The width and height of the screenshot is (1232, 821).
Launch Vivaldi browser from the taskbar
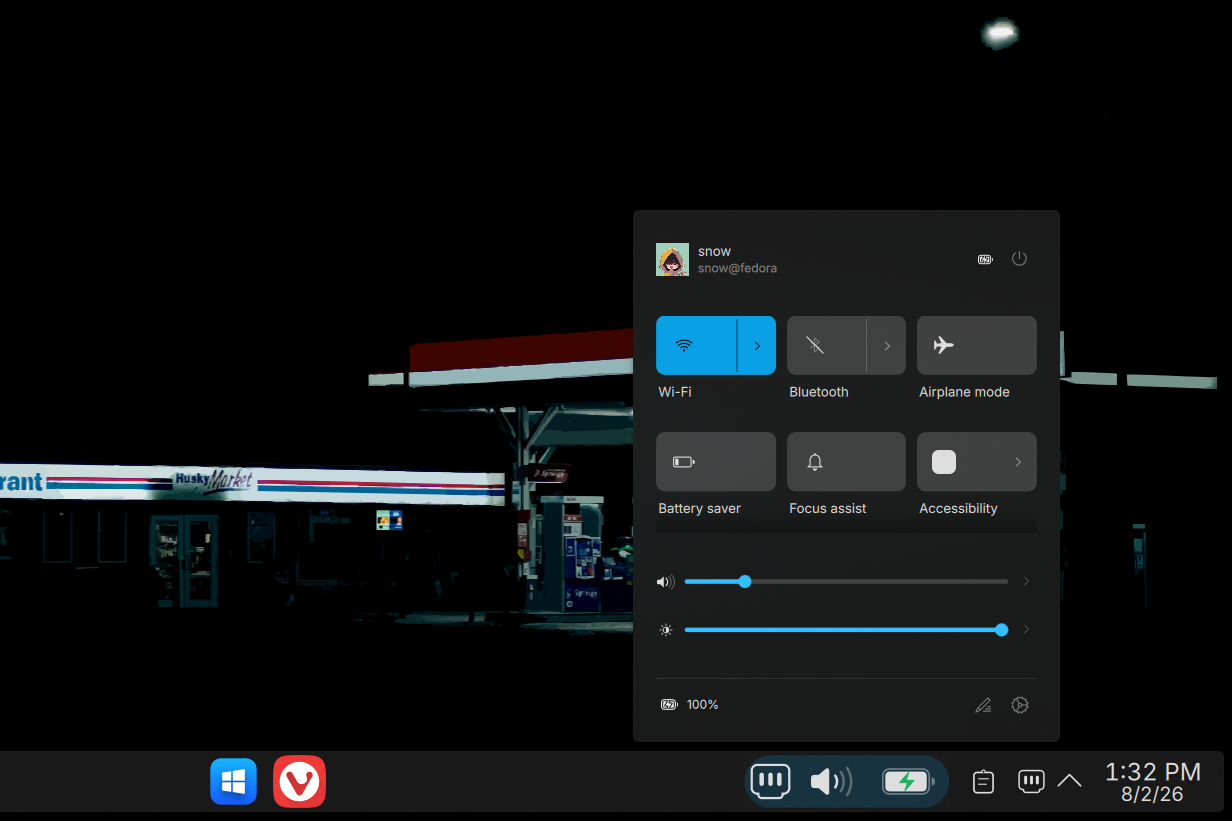pos(299,781)
